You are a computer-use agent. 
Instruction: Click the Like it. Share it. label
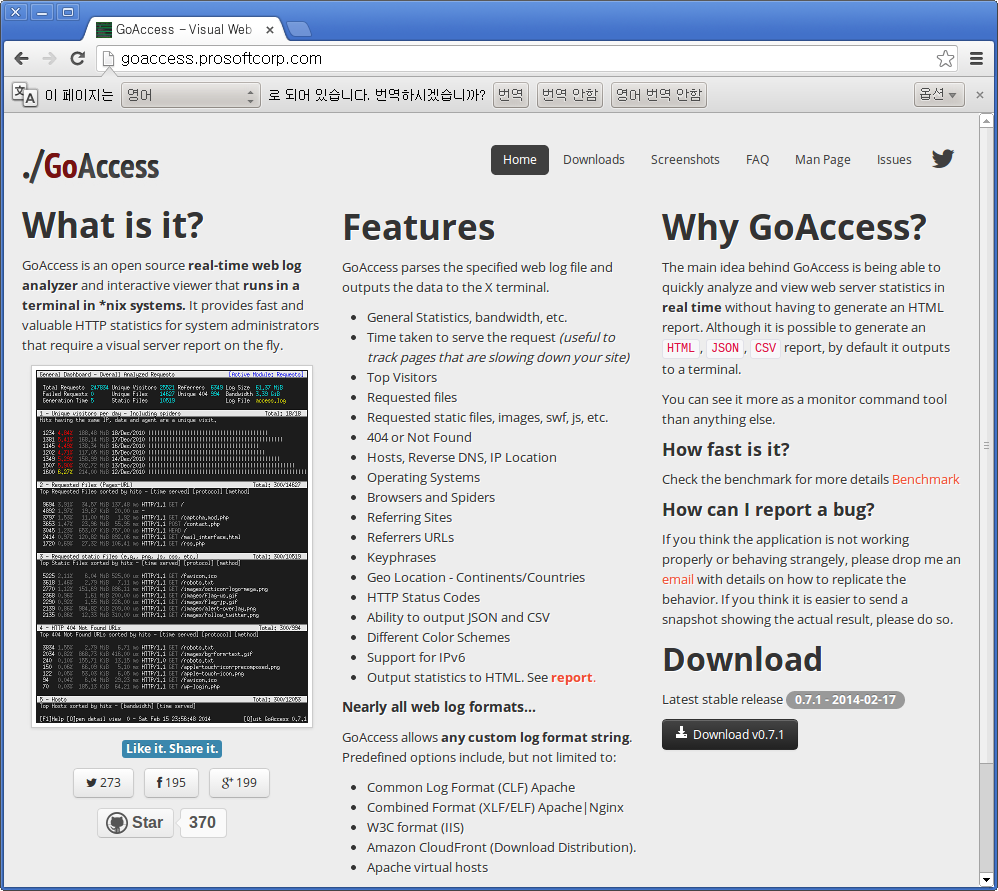click(172, 748)
